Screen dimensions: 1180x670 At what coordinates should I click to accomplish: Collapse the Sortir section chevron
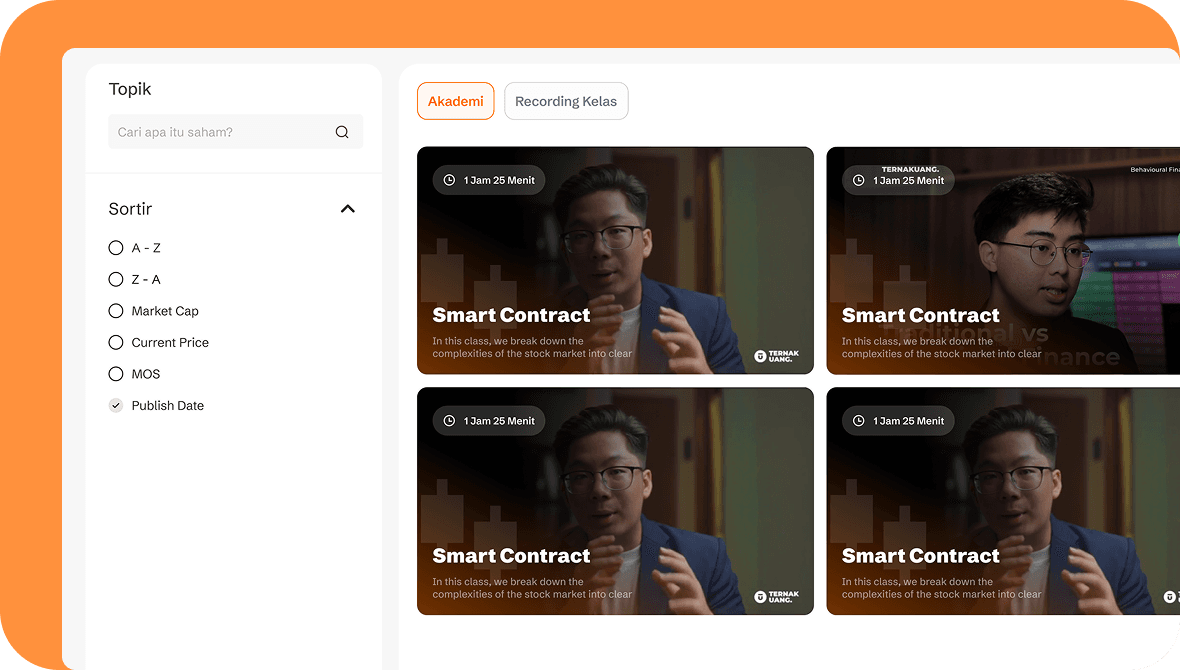coord(348,209)
